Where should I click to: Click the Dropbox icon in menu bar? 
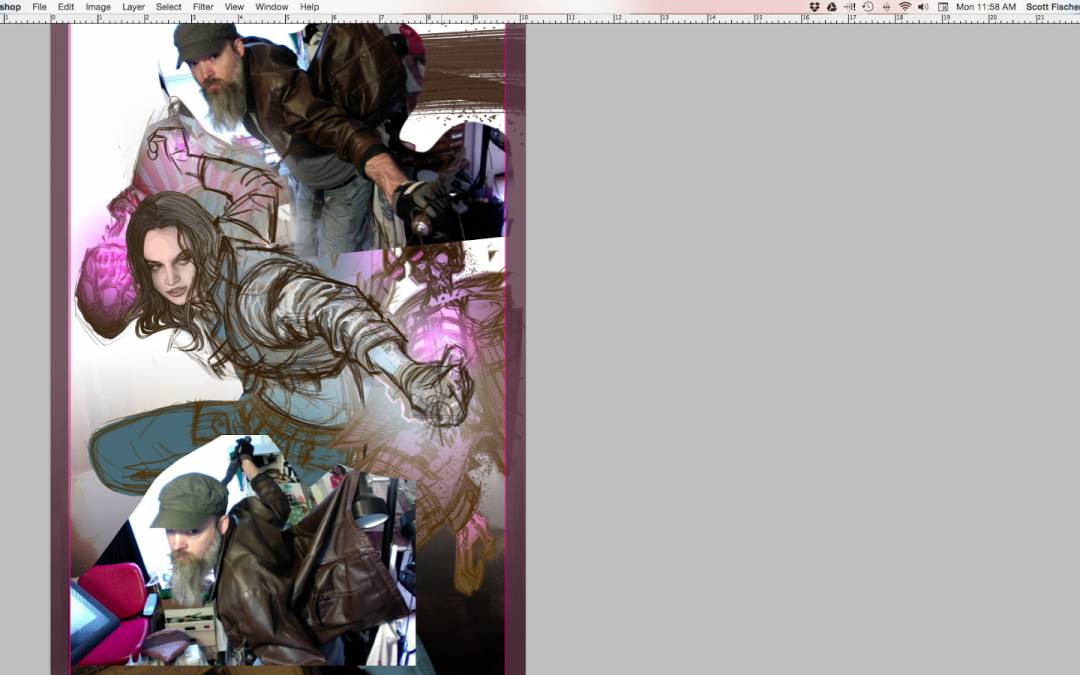(x=814, y=7)
